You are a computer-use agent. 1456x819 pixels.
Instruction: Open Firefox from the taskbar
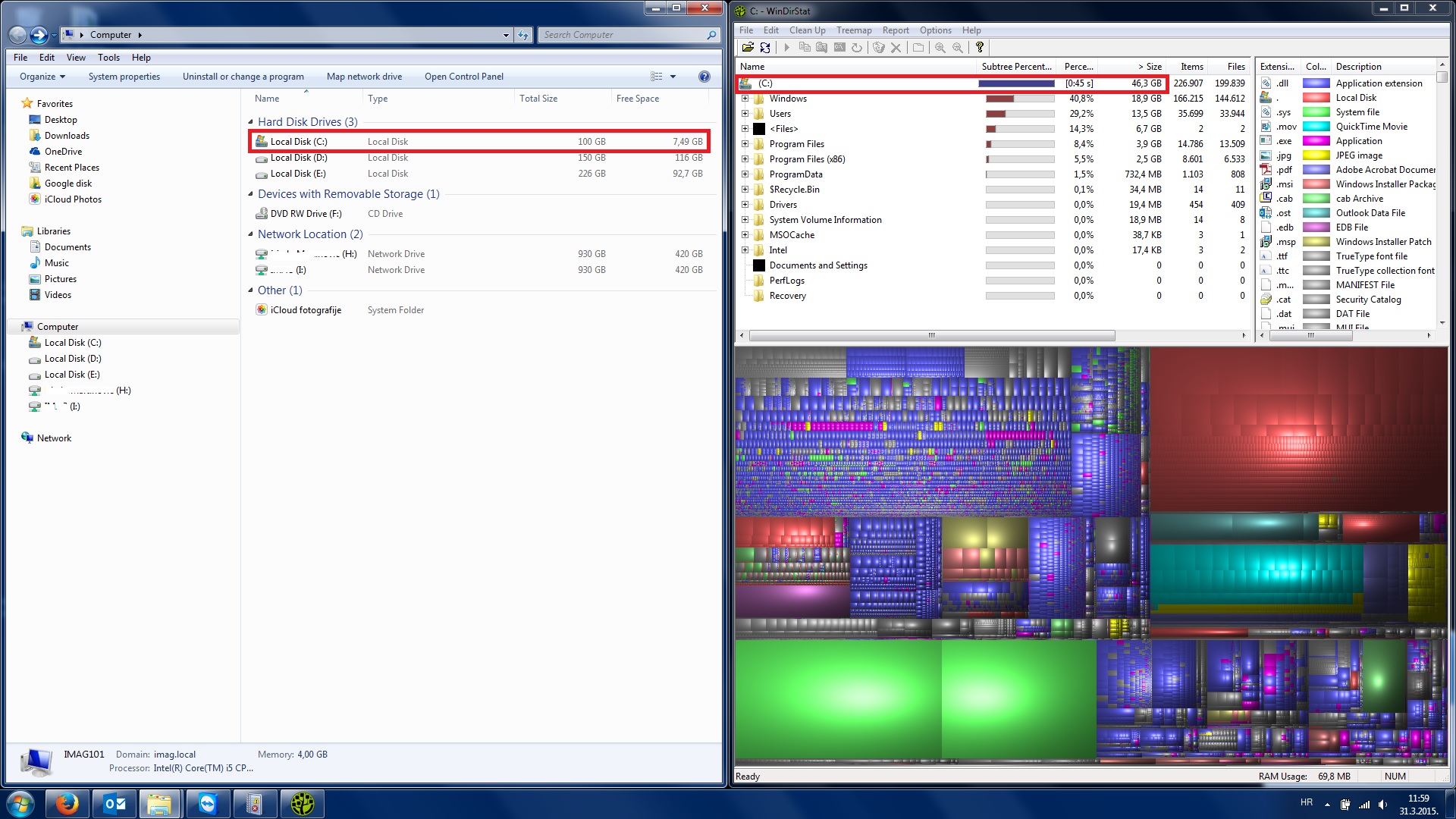67,804
